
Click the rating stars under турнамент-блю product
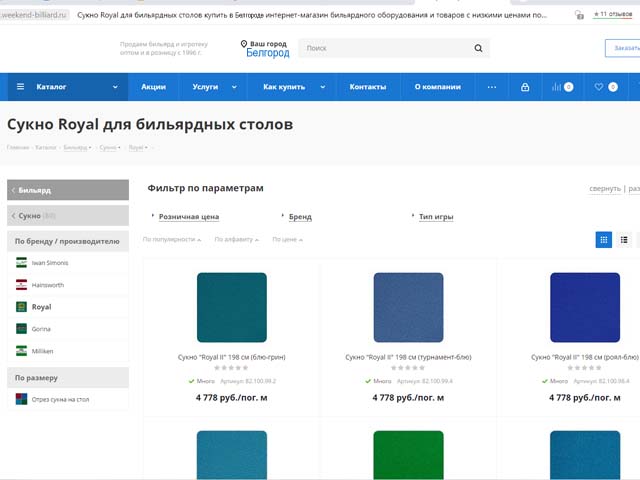pos(408,368)
